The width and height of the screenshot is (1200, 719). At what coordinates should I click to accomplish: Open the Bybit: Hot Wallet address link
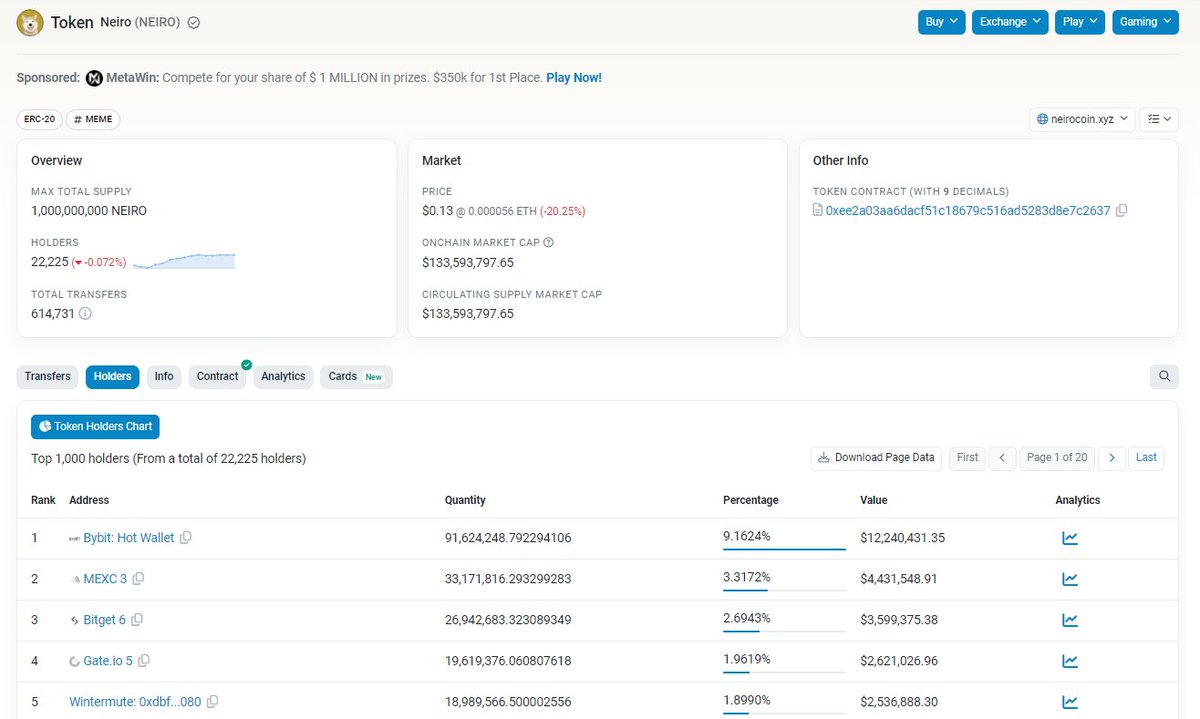tap(129, 538)
